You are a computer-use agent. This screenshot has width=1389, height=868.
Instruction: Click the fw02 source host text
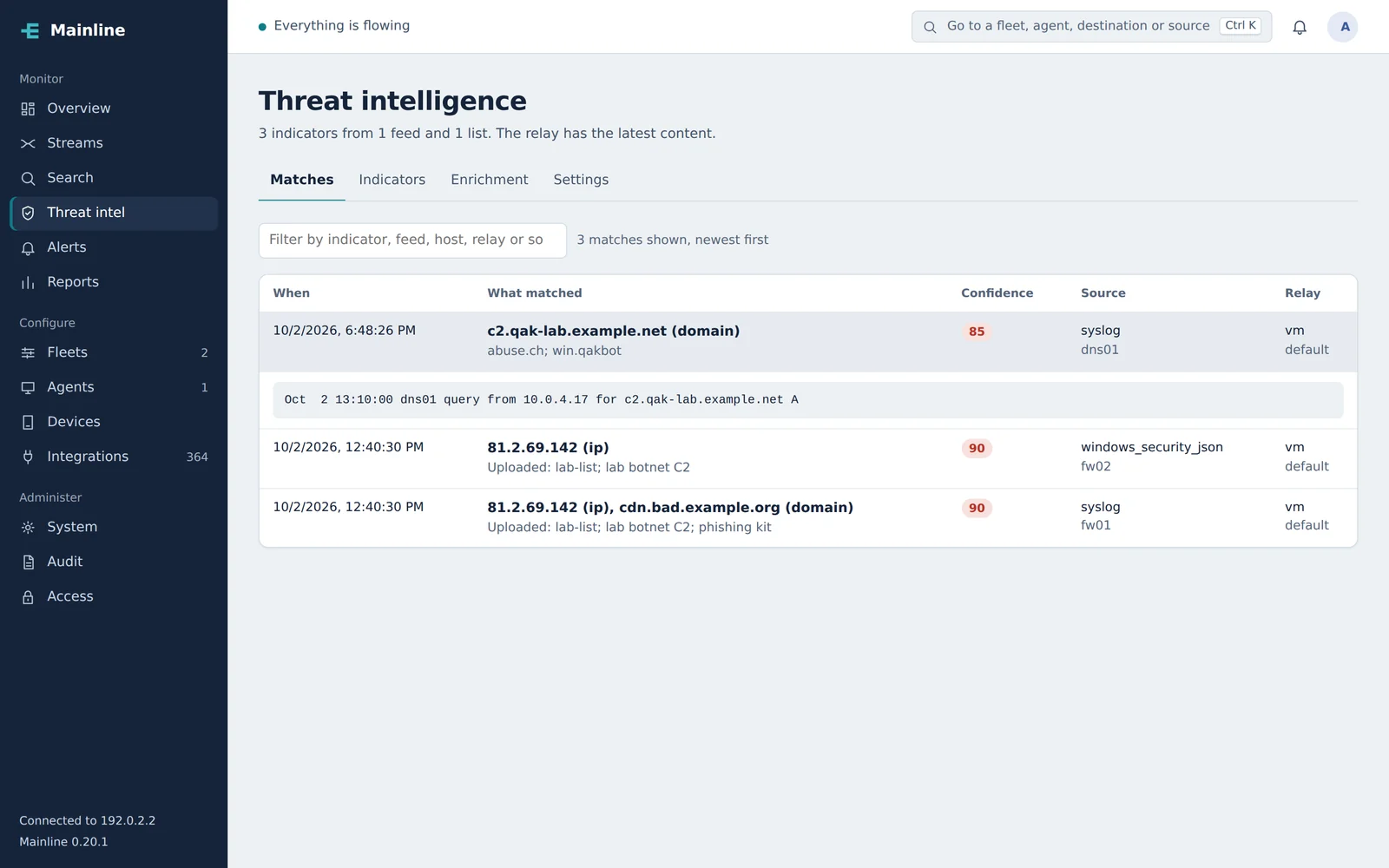pos(1096,466)
